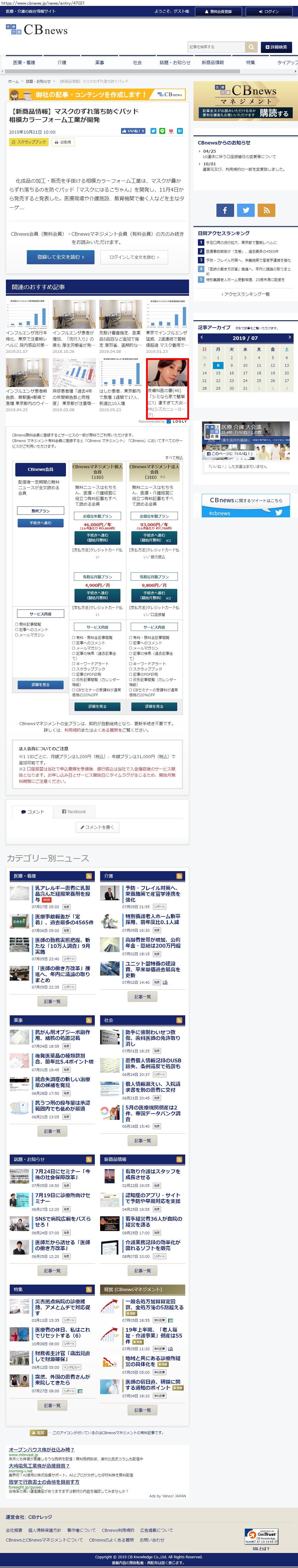Screen dimensions: 298x1568
Task: Open the 社会 navigation menu
Action: (137, 62)
